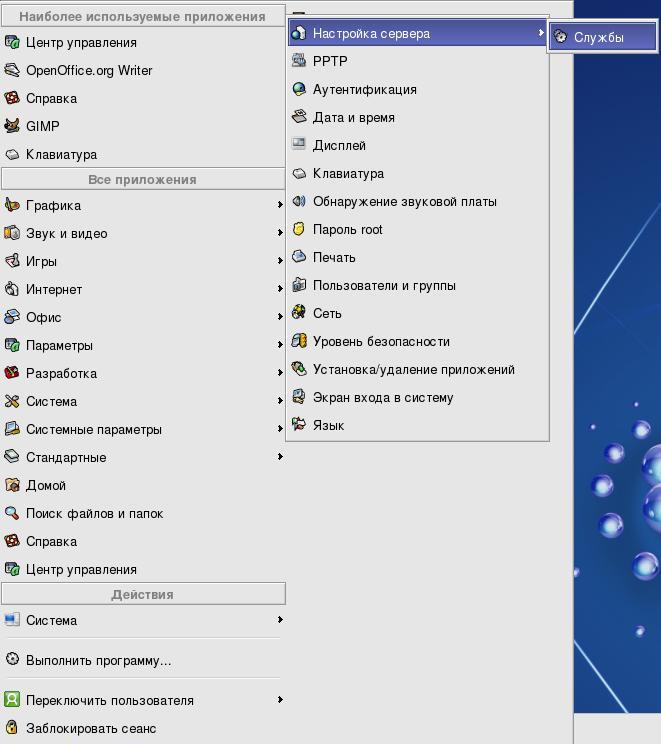
Task: Click the Интернет category icon
Action: click(x=12, y=289)
